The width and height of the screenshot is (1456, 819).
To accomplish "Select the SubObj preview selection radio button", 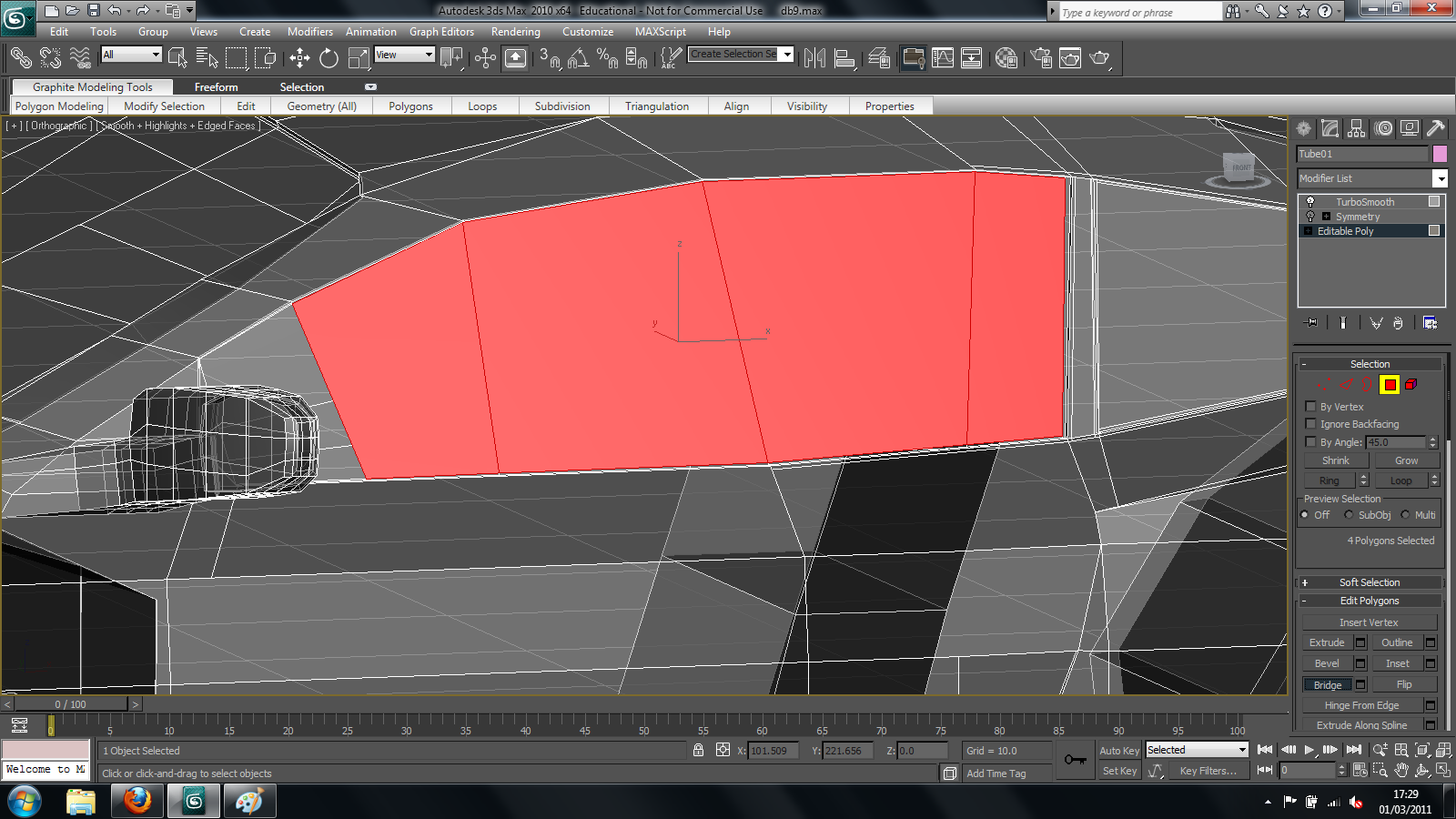I will click(x=1348, y=514).
